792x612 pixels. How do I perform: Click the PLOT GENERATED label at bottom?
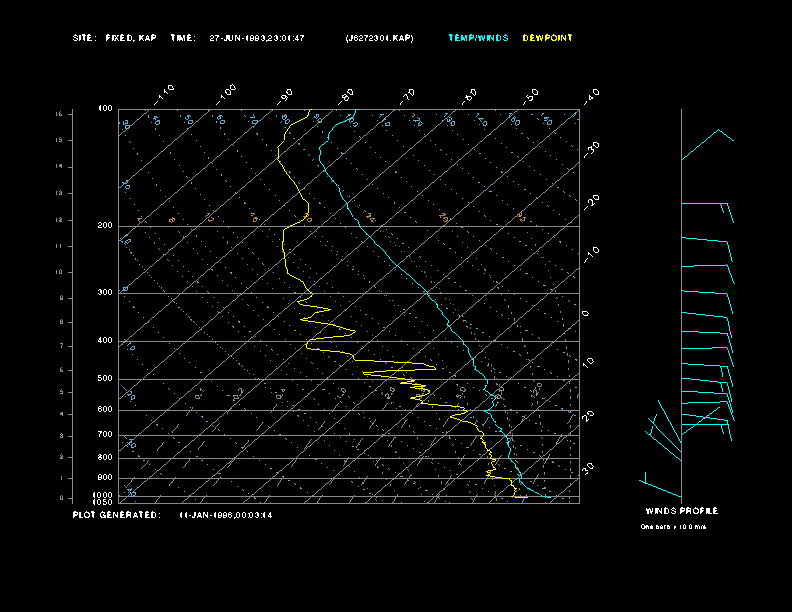[116, 515]
